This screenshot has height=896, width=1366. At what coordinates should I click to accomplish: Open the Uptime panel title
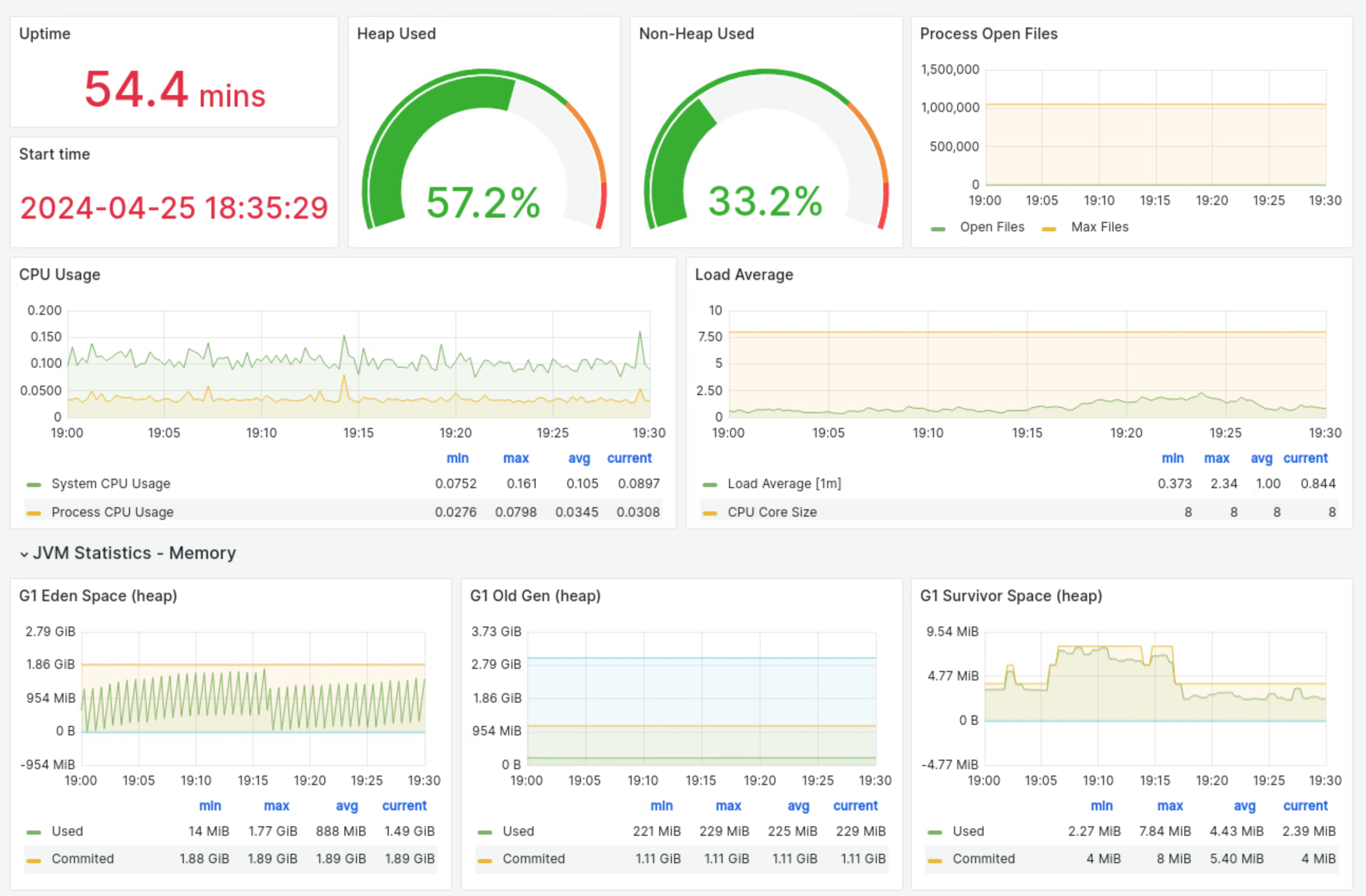45,33
